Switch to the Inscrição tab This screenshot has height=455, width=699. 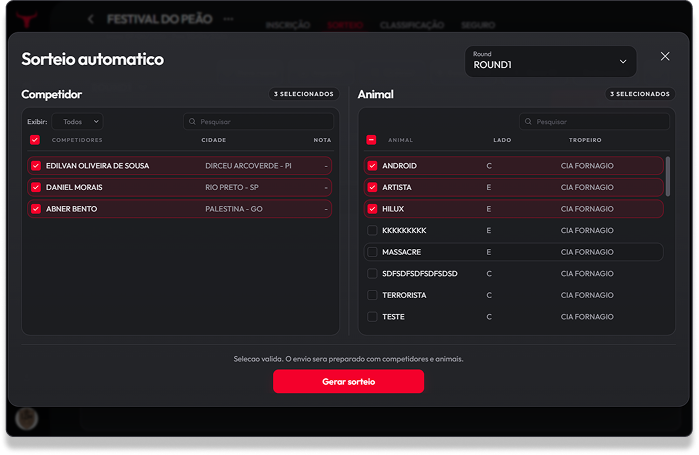(288, 25)
